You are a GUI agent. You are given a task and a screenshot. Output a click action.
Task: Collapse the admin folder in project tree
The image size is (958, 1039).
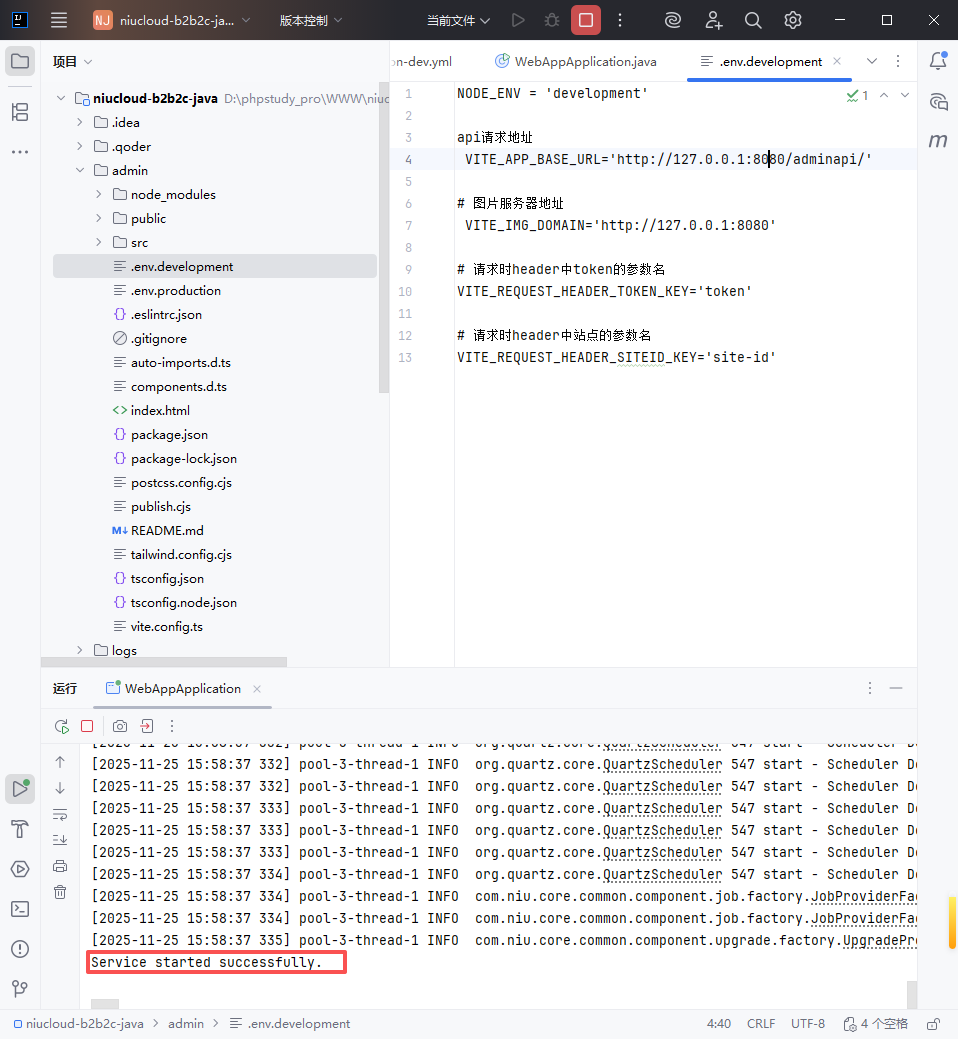pos(80,171)
